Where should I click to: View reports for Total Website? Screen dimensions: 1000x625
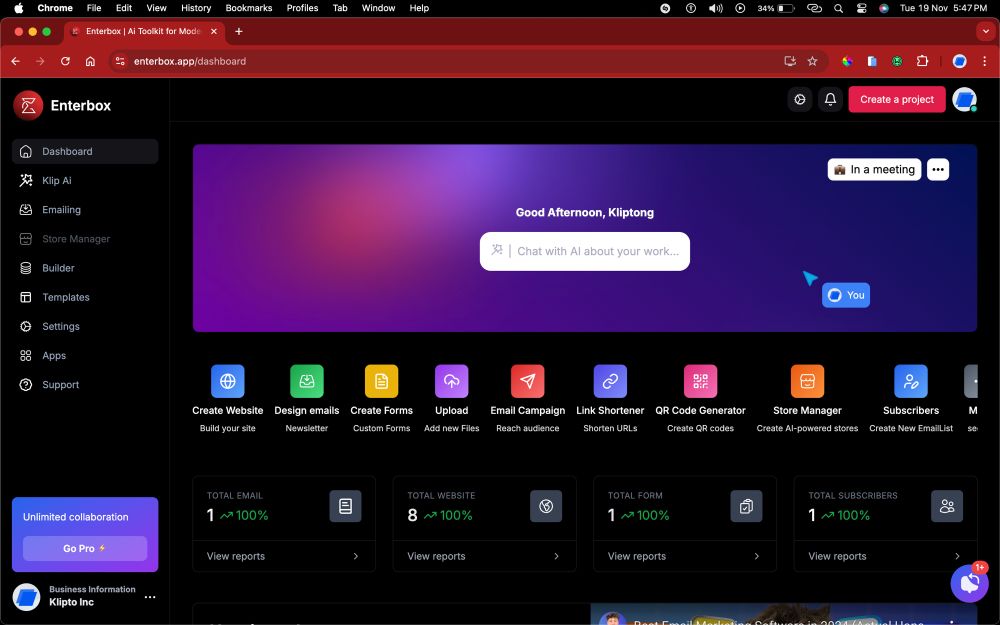pos(484,556)
